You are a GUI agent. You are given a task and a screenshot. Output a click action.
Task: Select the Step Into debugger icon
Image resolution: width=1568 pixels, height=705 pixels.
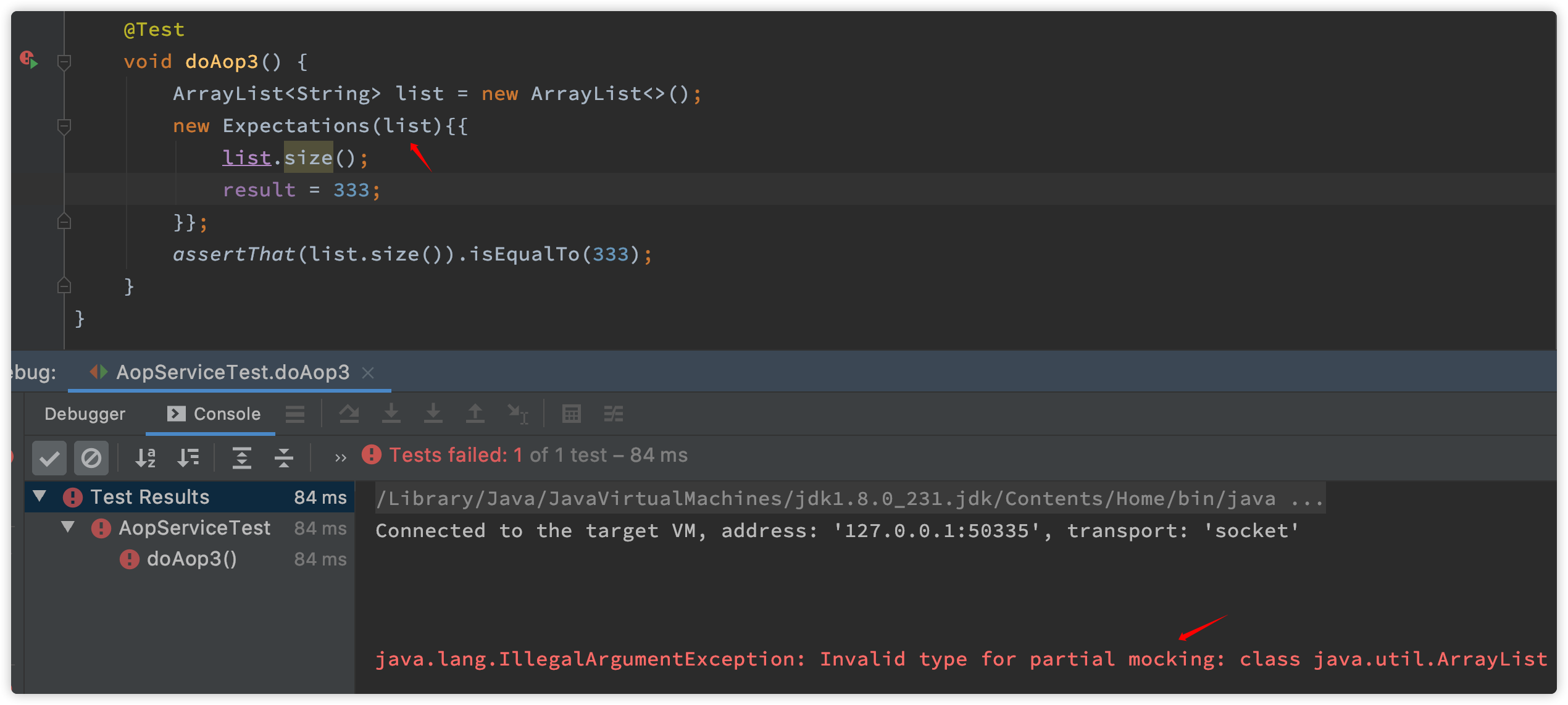click(x=392, y=414)
